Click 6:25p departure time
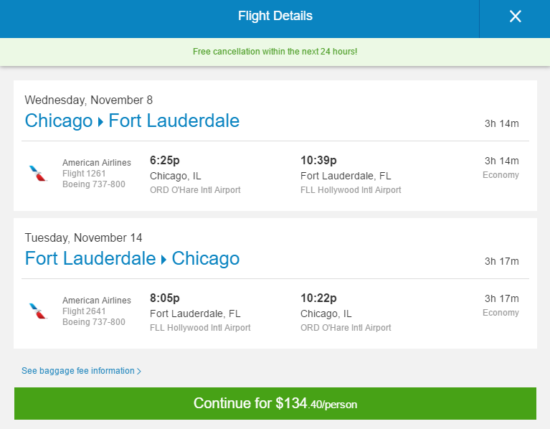Viewport: 550px width, 429px height. click(x=165, y=160)
